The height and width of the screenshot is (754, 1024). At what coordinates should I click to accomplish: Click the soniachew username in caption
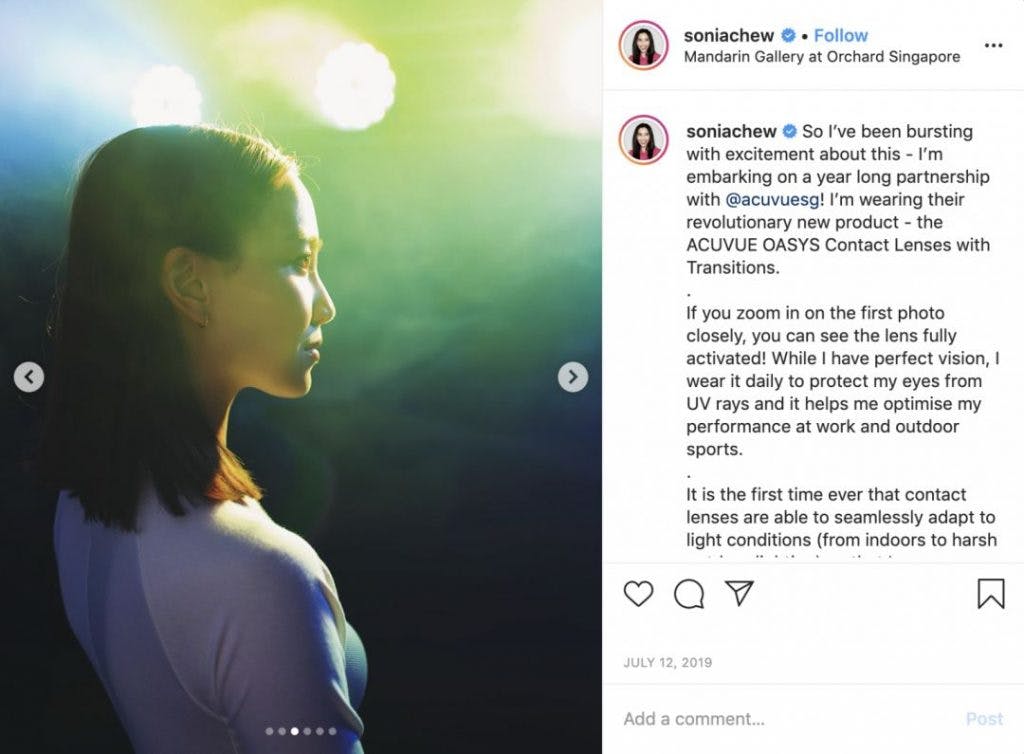point(731,131)
